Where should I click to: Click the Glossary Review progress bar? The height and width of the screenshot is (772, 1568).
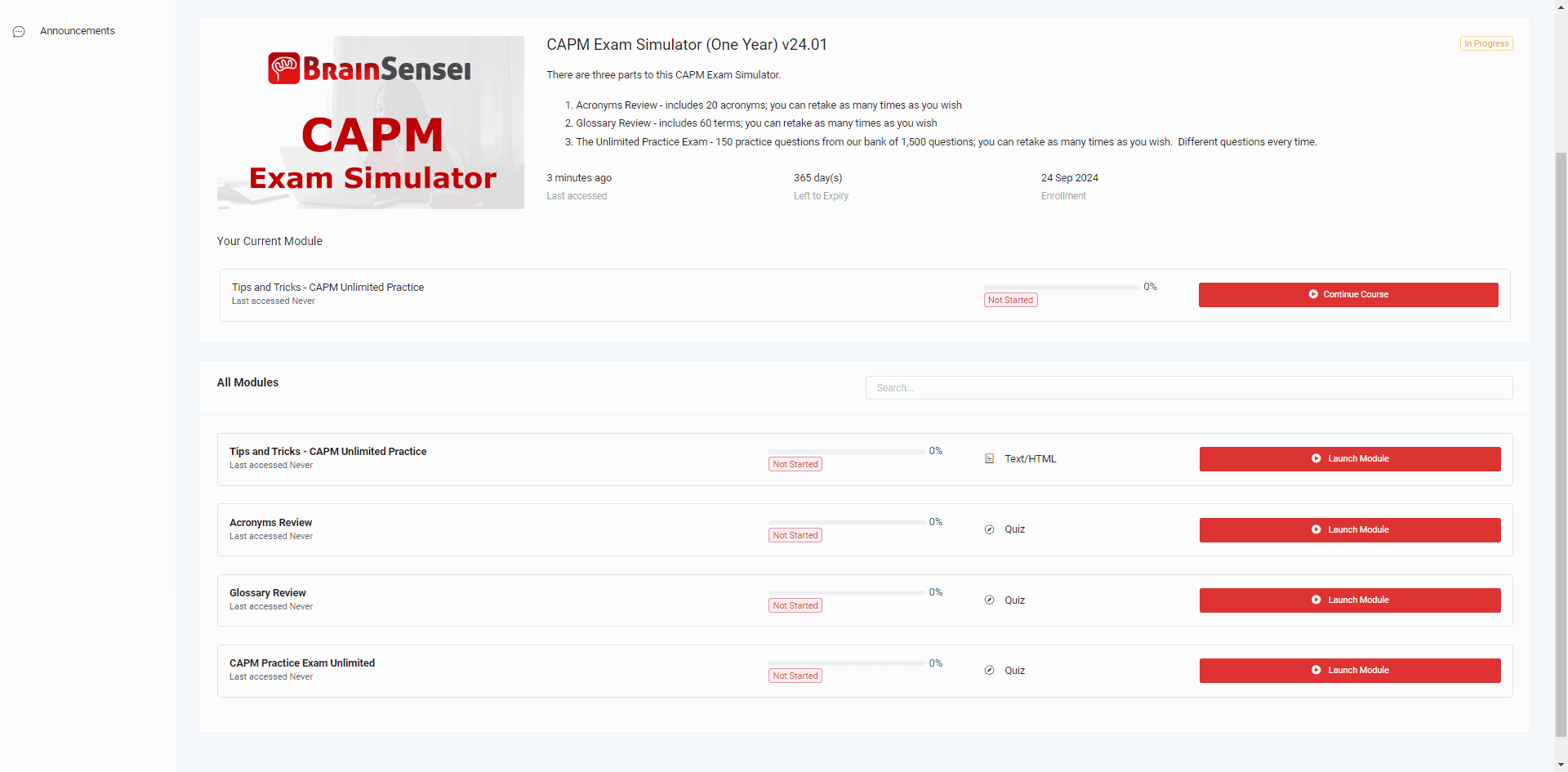847,592
